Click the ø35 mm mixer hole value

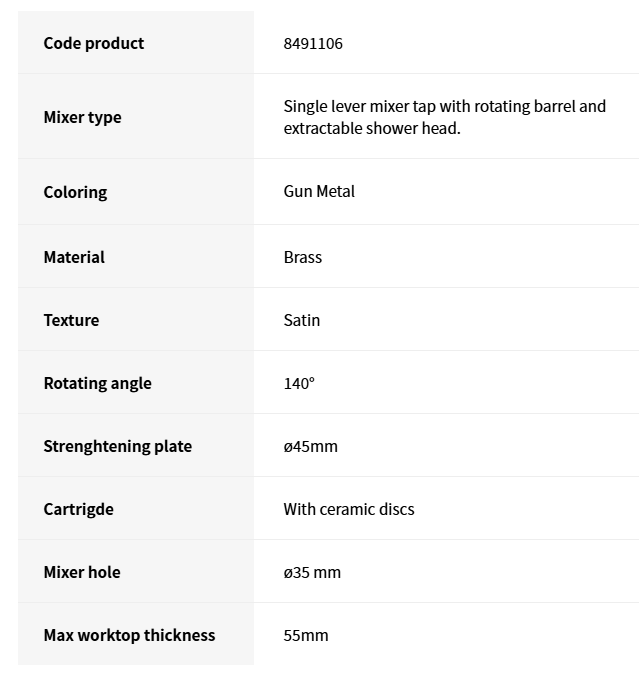[x=312, y=572]
